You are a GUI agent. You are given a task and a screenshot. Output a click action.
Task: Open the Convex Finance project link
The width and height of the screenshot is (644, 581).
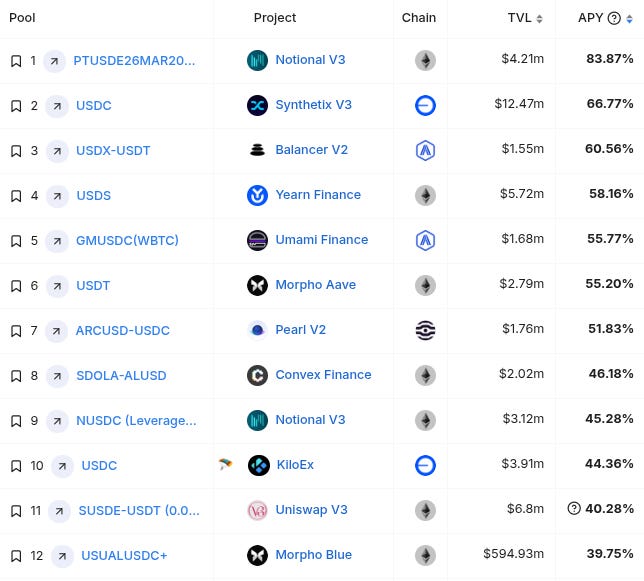click(x=323, y=375)
